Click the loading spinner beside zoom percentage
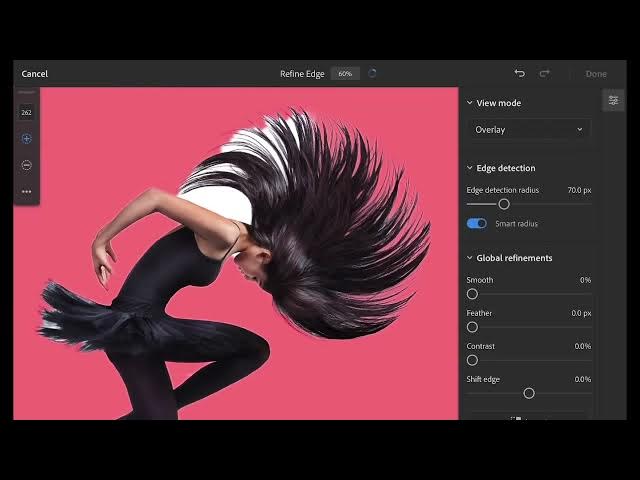This screenshot has width=640, height=480. [x=372, y=73]
